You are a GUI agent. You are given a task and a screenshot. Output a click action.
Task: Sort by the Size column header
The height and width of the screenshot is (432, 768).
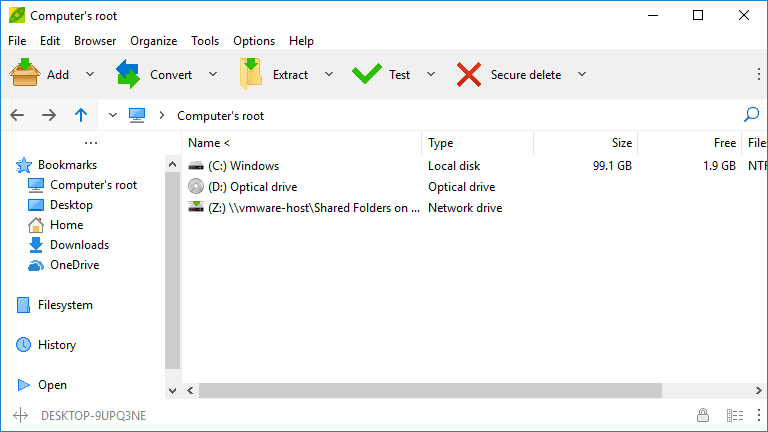click(585, 143)
